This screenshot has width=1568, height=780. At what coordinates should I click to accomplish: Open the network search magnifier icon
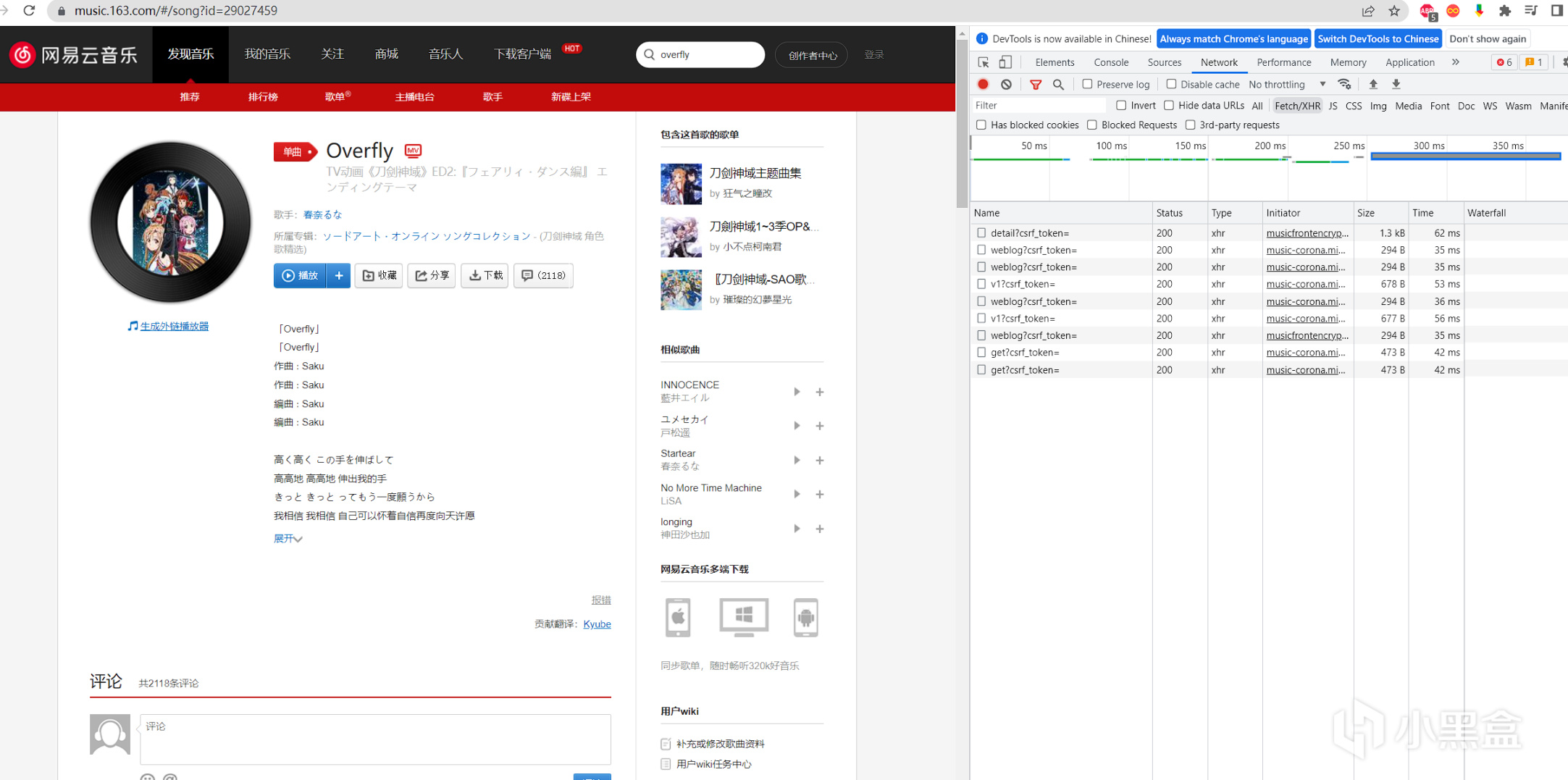(1058, 84)
